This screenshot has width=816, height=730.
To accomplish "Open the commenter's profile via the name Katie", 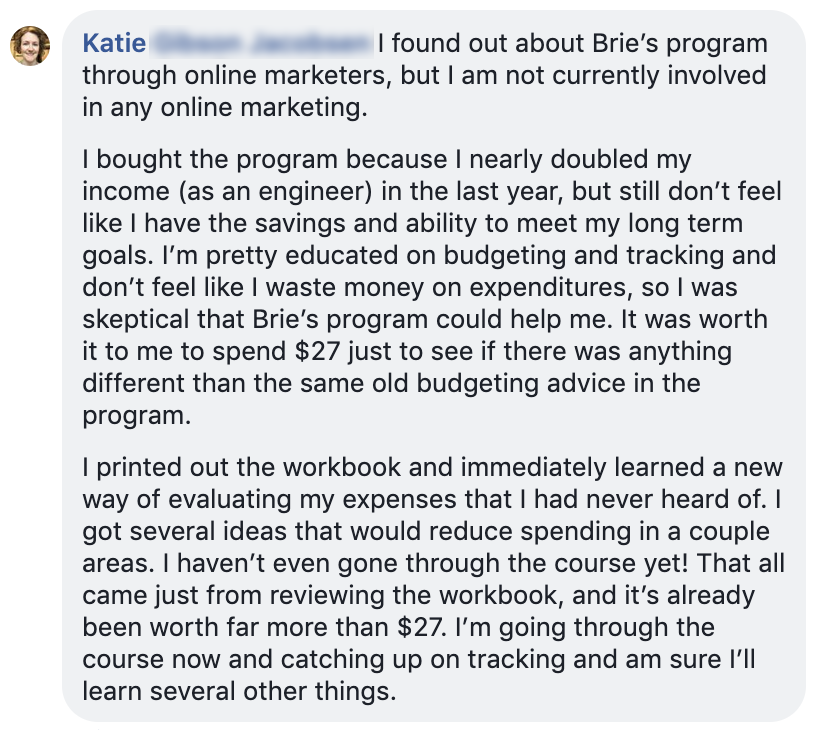I will [114, 44].
